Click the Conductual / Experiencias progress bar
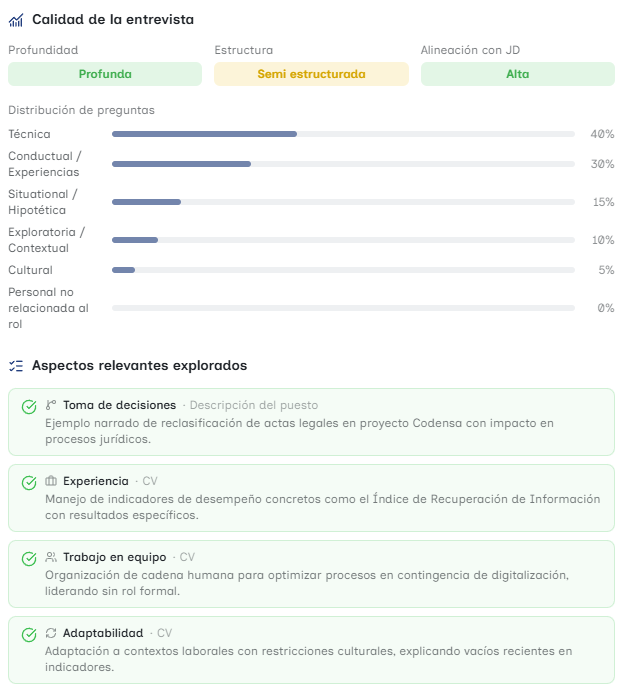 click(x=343, y=164)
